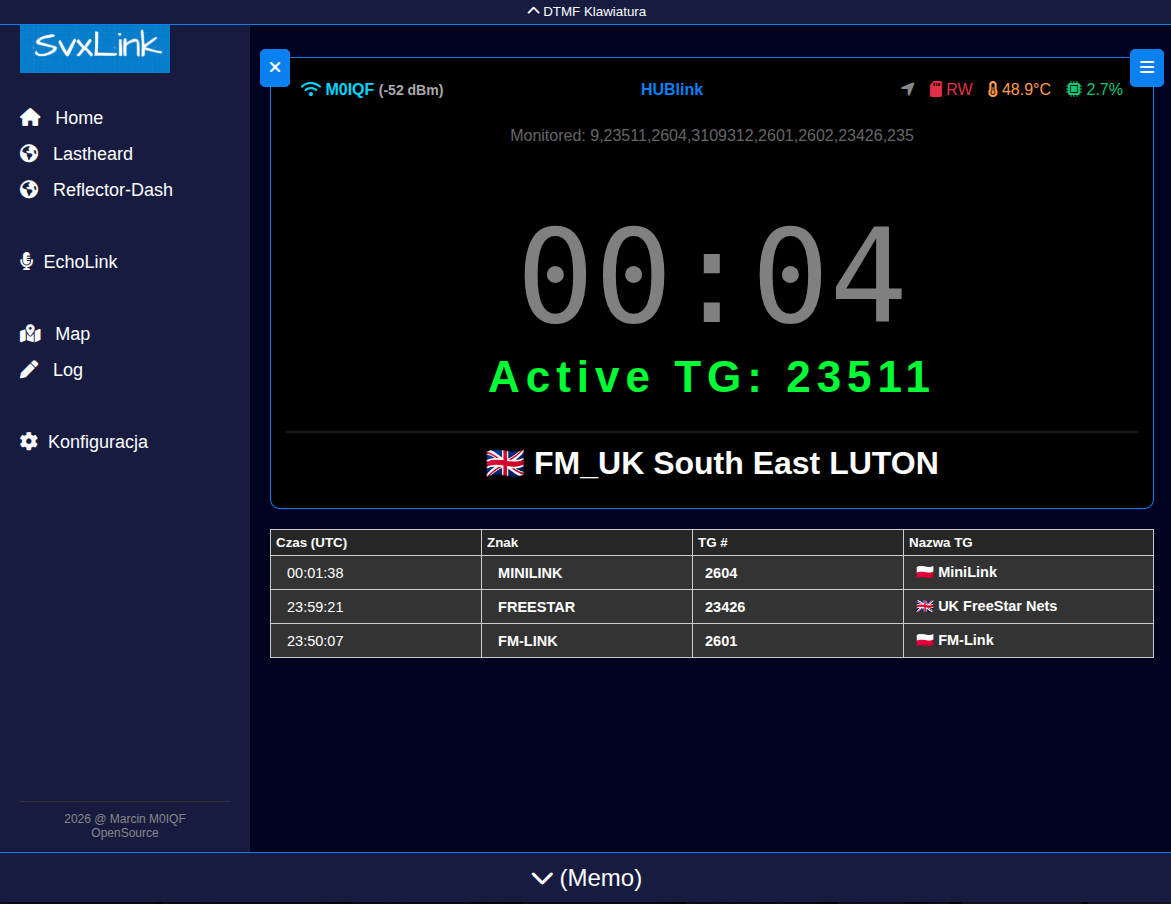
Task: Toggle the hamburger menu button
Action: (x=1146, y=68)
